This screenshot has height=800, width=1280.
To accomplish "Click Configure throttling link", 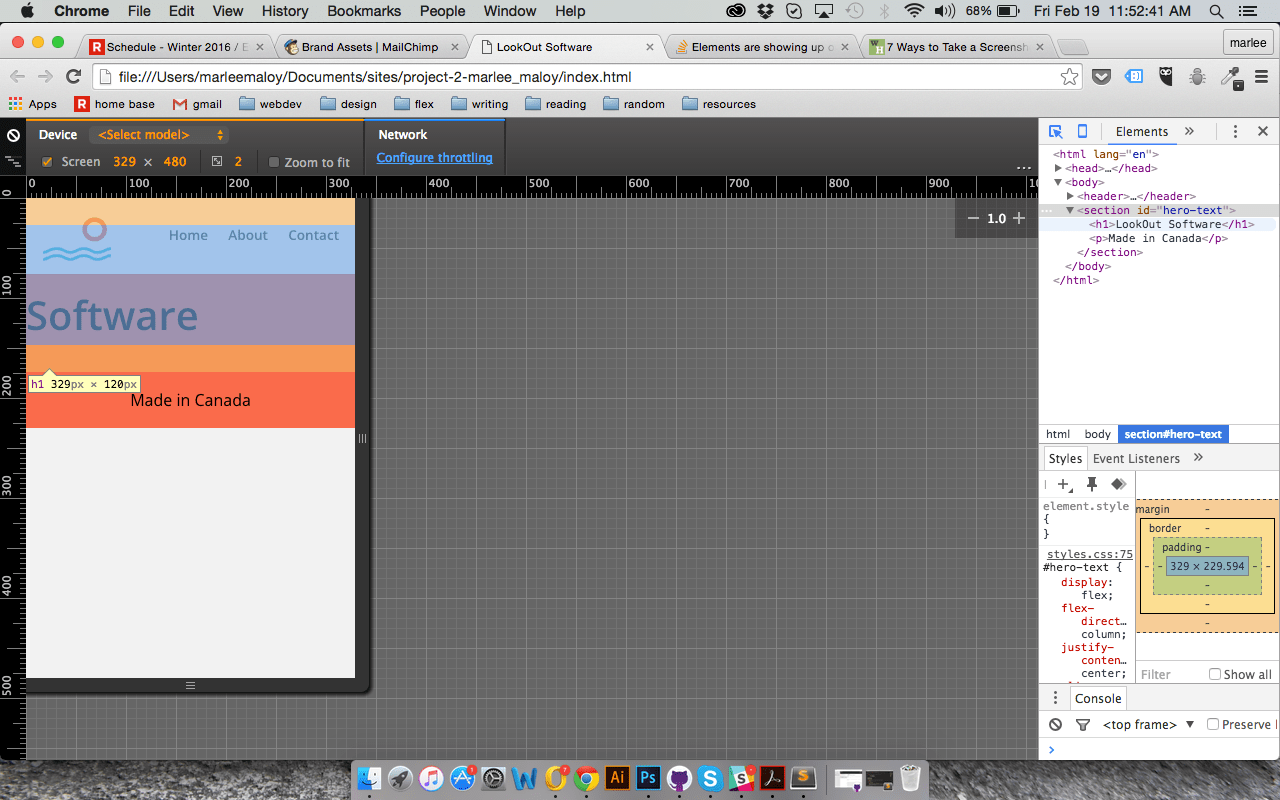I will (434, 157).
